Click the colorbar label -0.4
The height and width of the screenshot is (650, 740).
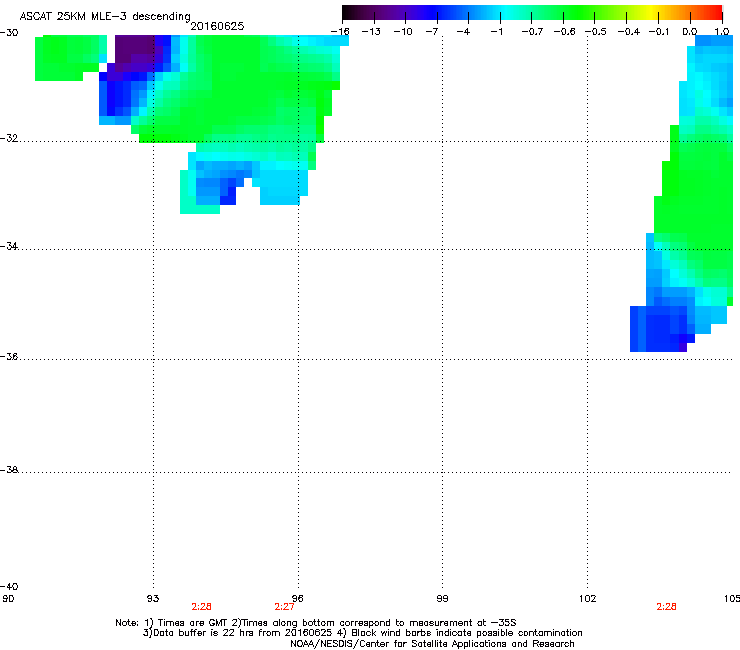(x=629, y=32)
